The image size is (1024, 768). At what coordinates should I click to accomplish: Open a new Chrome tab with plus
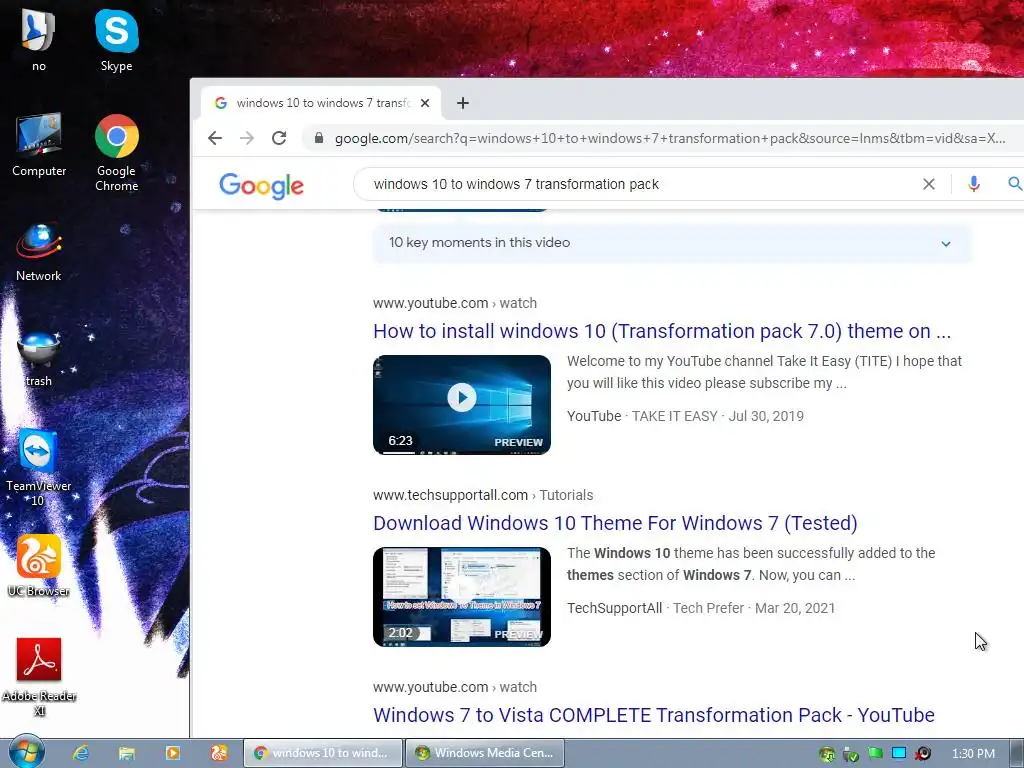click(x=462, y=103)
